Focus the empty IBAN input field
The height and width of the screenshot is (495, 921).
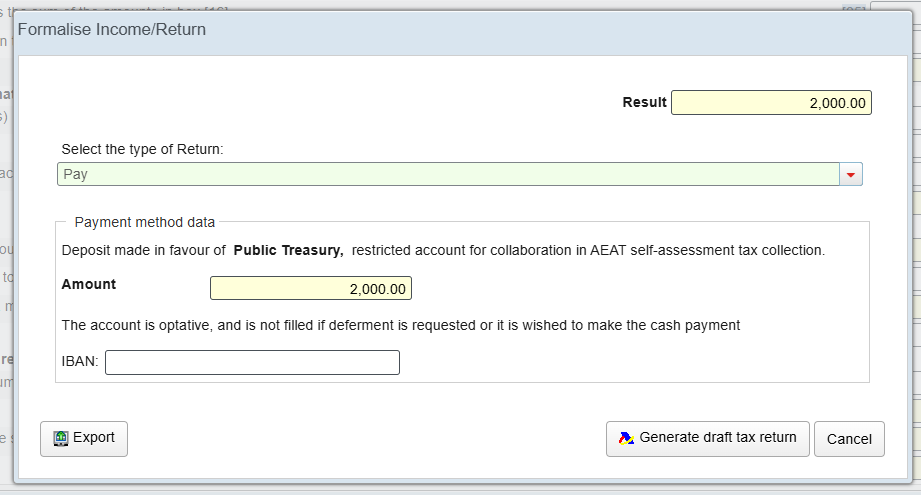pyautogui.click(x=252, y=362)
